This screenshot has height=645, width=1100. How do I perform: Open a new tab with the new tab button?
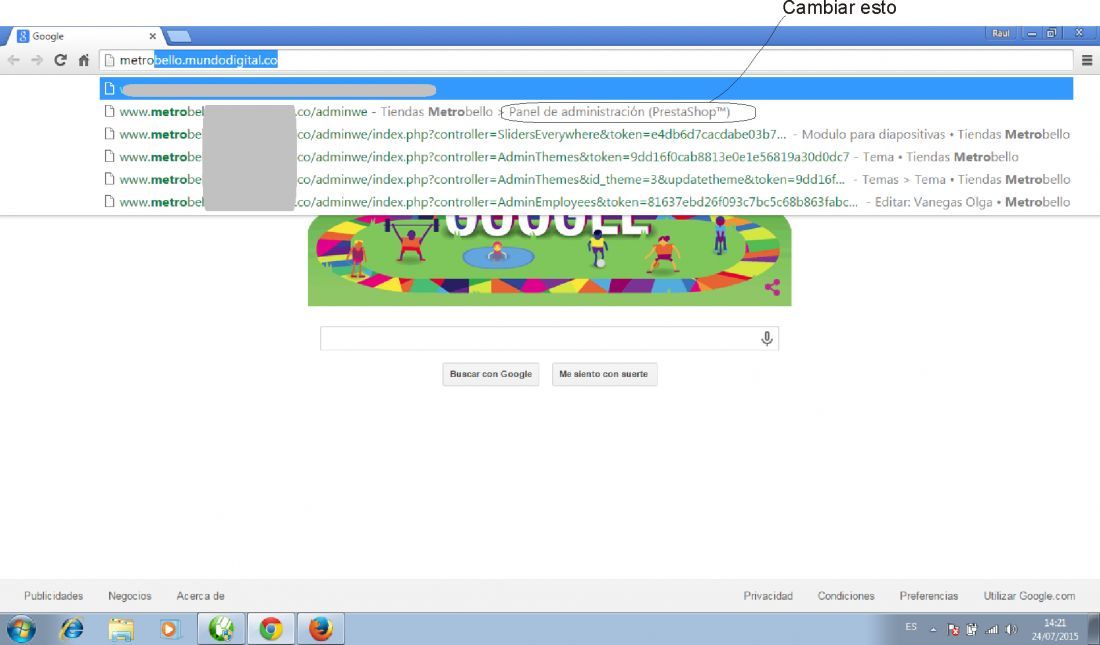coord(179,36)
